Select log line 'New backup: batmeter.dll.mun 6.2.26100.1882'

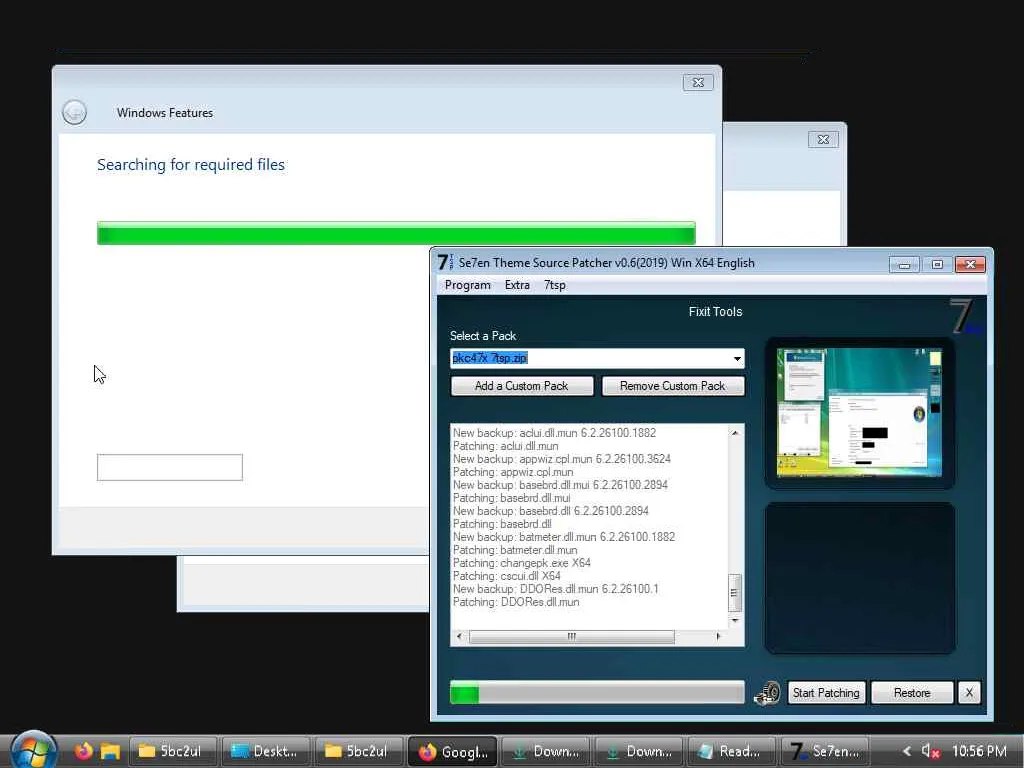[564, 537]
